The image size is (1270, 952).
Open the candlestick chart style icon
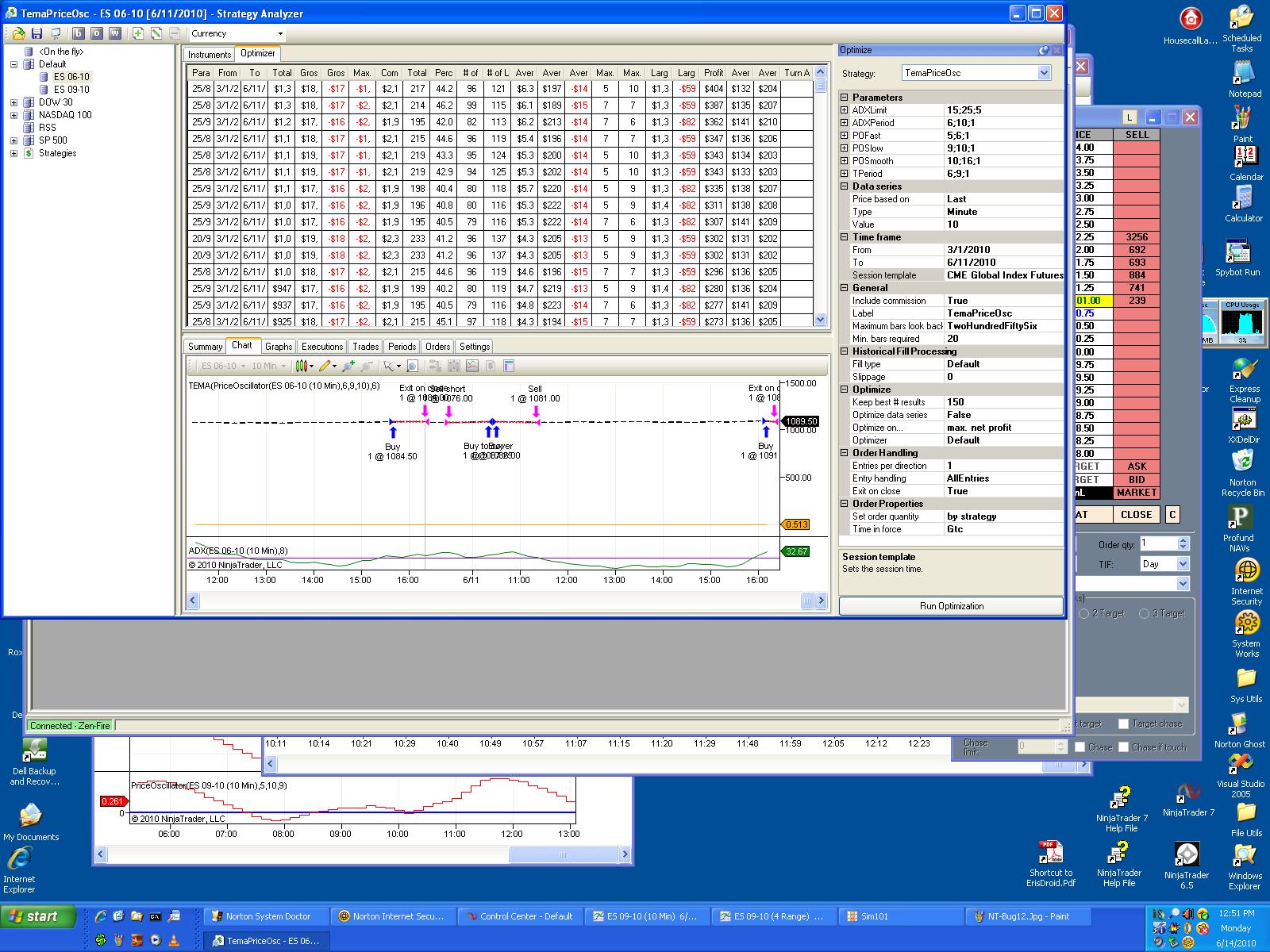(x=302, y=366)
